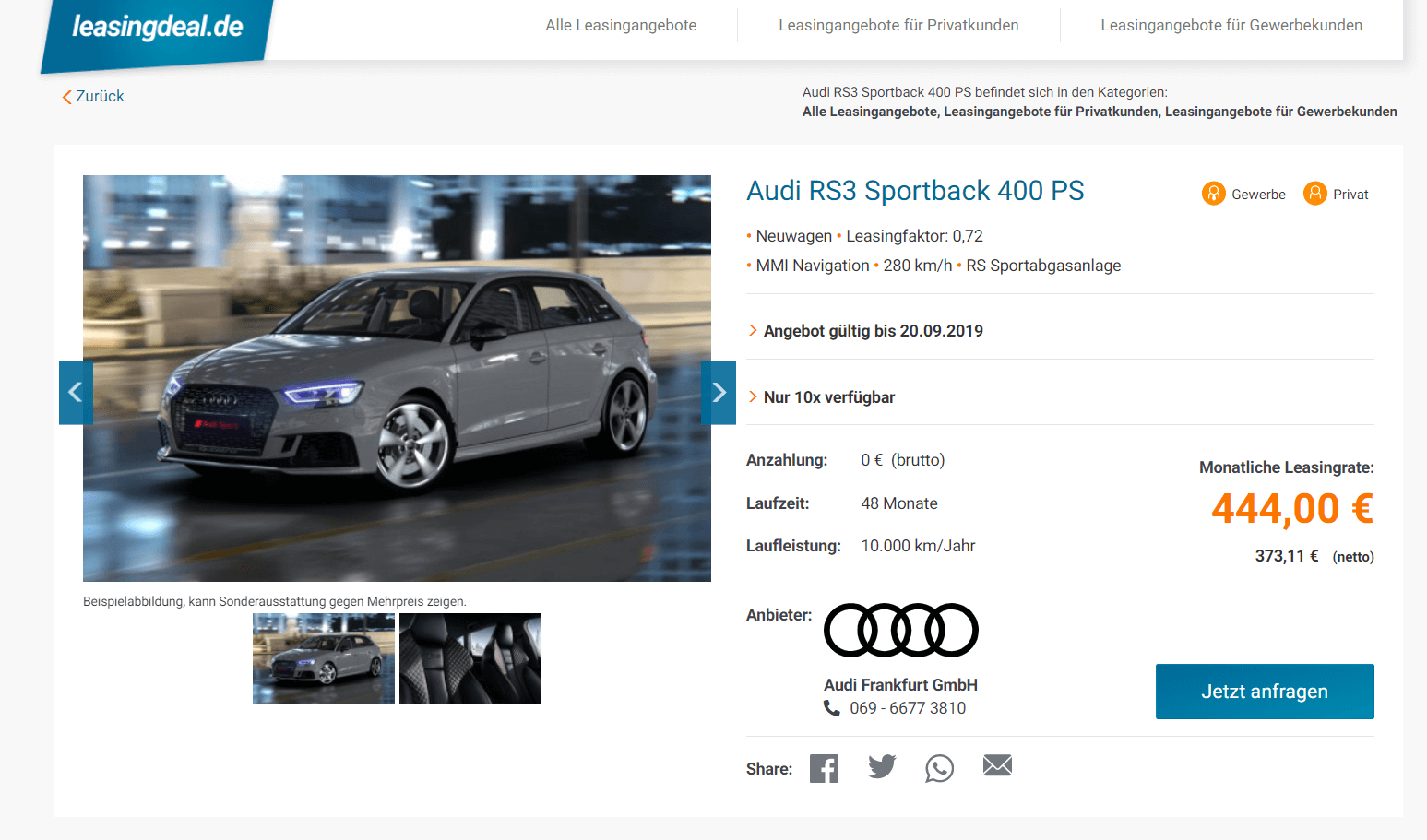Click the Audi four-rings logo

tap(901, 631)
